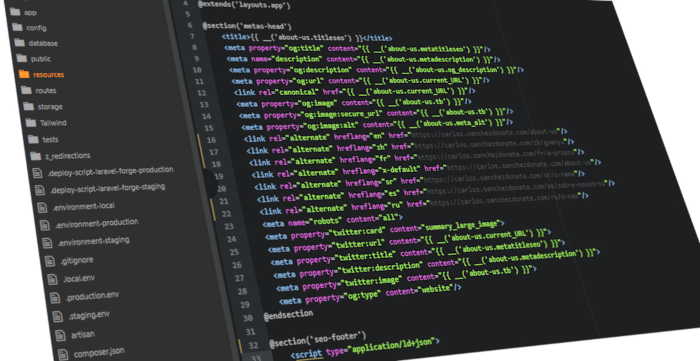Image resolution: width=700 pixels, height=361 pixels.
Task: Click the og:description meta tag line
Action: tap(376, 70)
